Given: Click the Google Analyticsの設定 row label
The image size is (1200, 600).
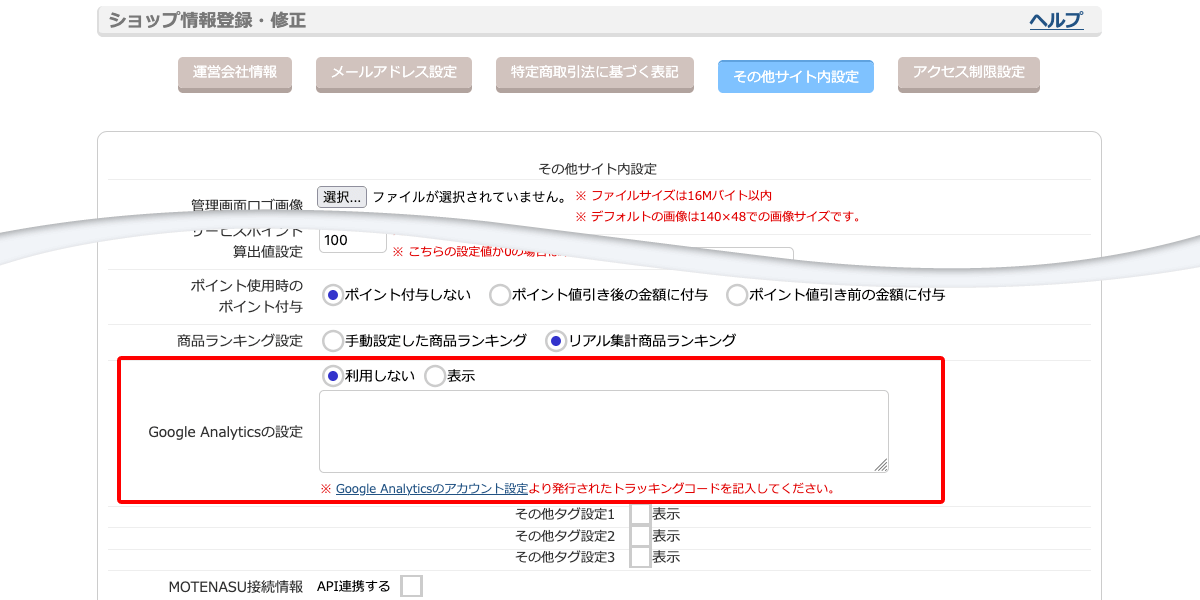Looking at the screenshot, I should tap(226, 432).
